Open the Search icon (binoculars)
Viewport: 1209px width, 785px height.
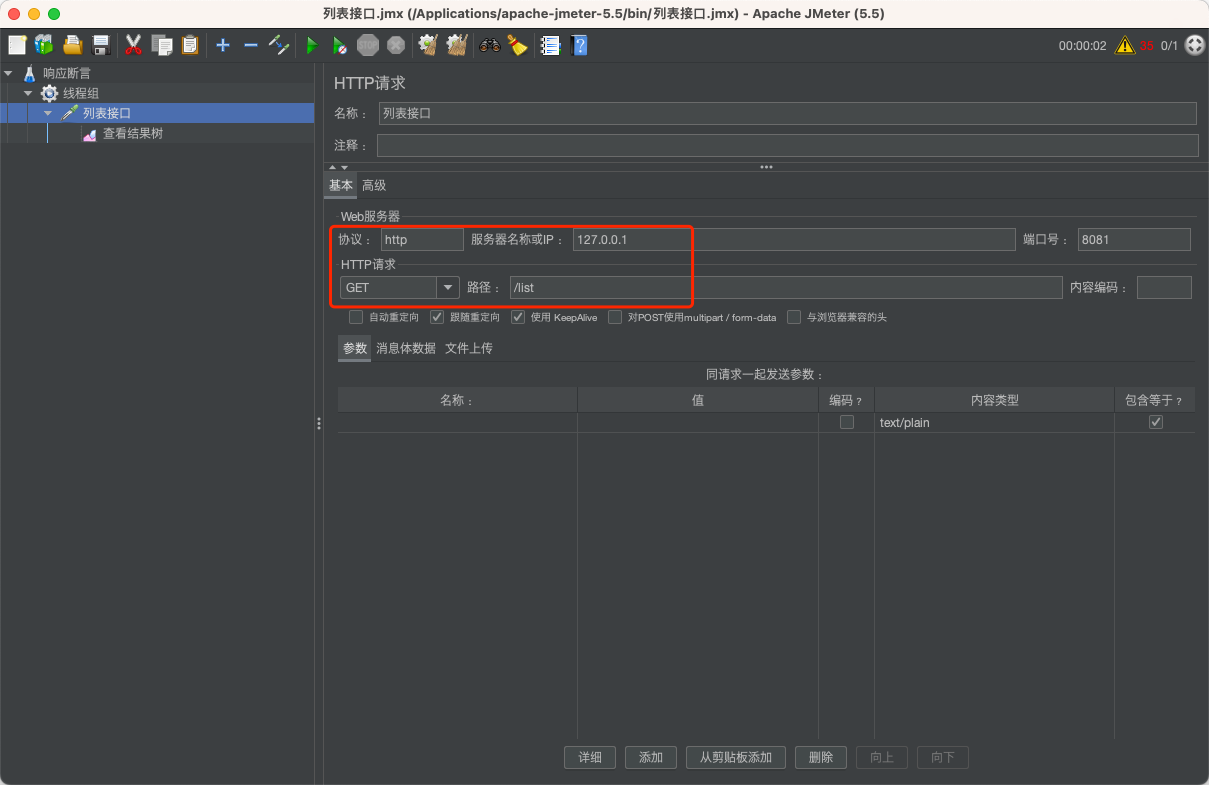489,45
